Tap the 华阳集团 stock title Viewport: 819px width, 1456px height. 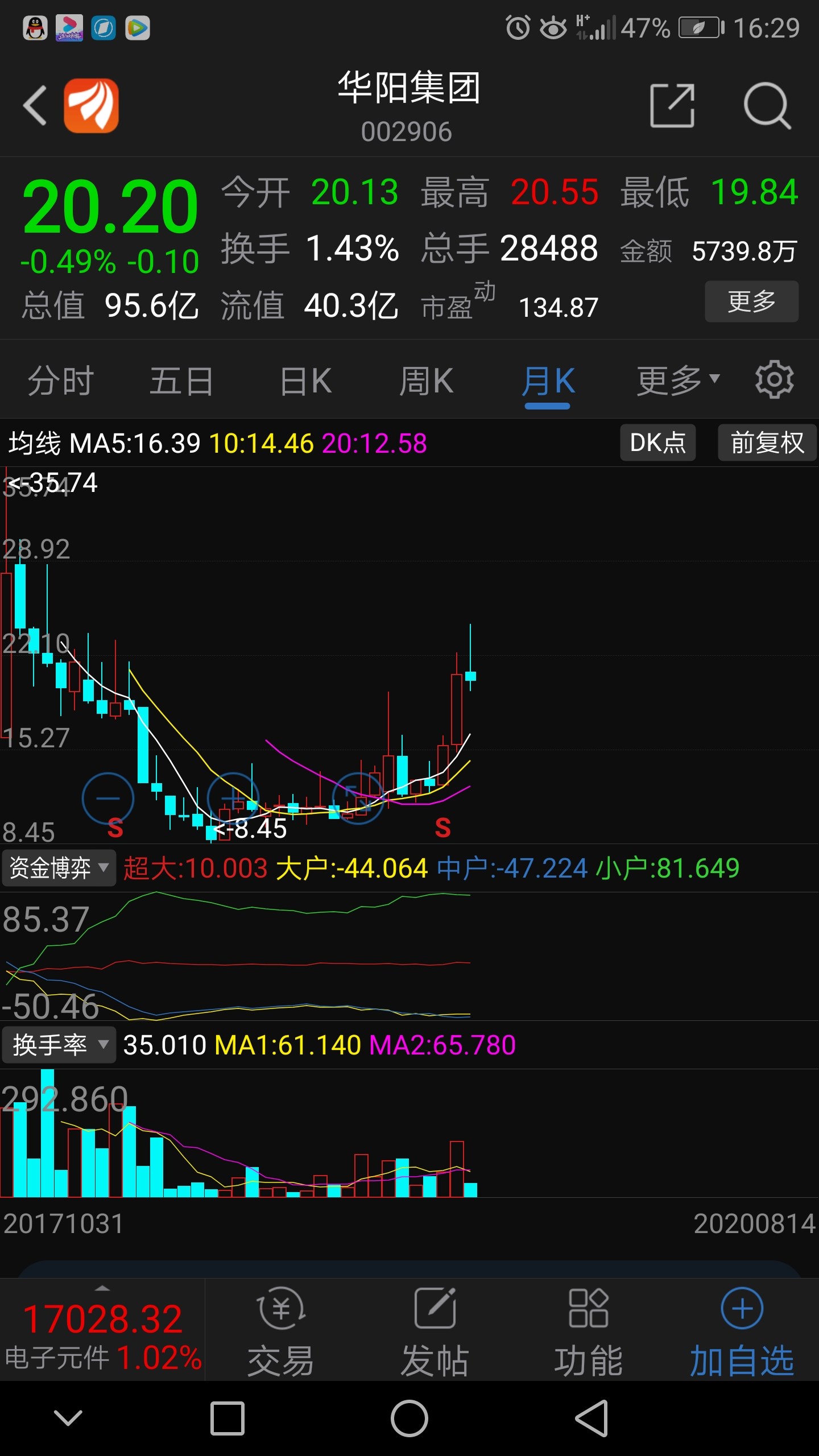tap(408, 88)
